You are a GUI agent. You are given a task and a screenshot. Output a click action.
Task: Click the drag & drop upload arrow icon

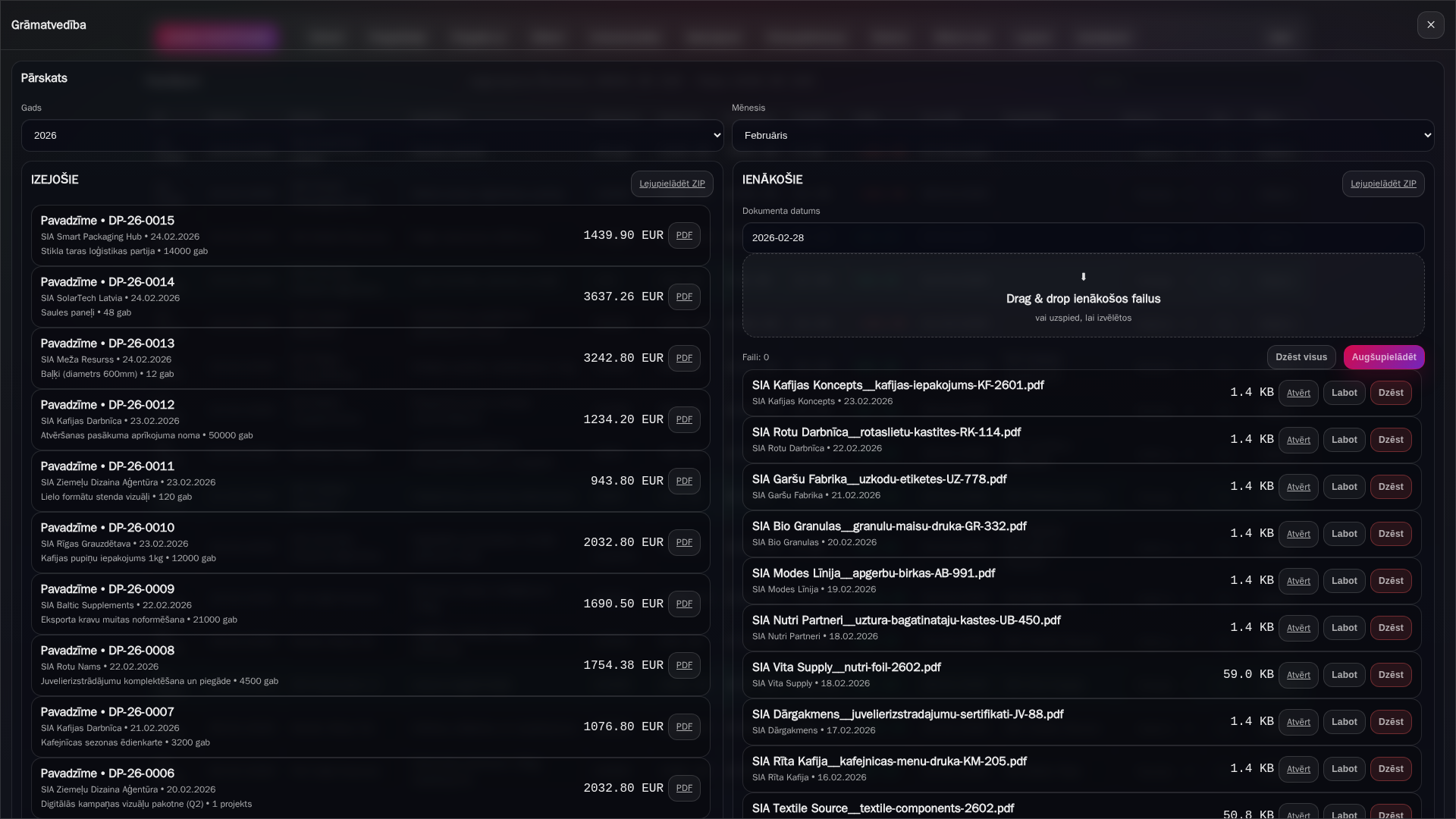pyautogui.click(x=1083, y=278)
